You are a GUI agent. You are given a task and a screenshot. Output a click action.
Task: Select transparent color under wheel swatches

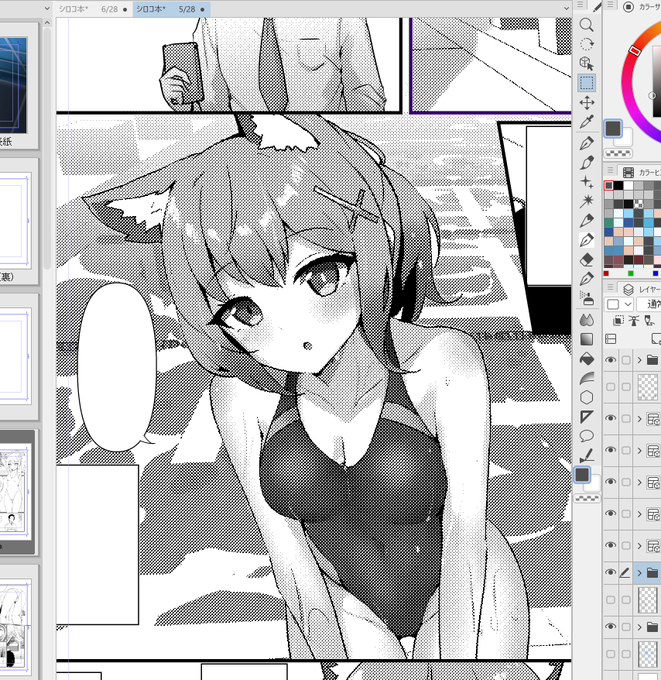pos(618,153)
